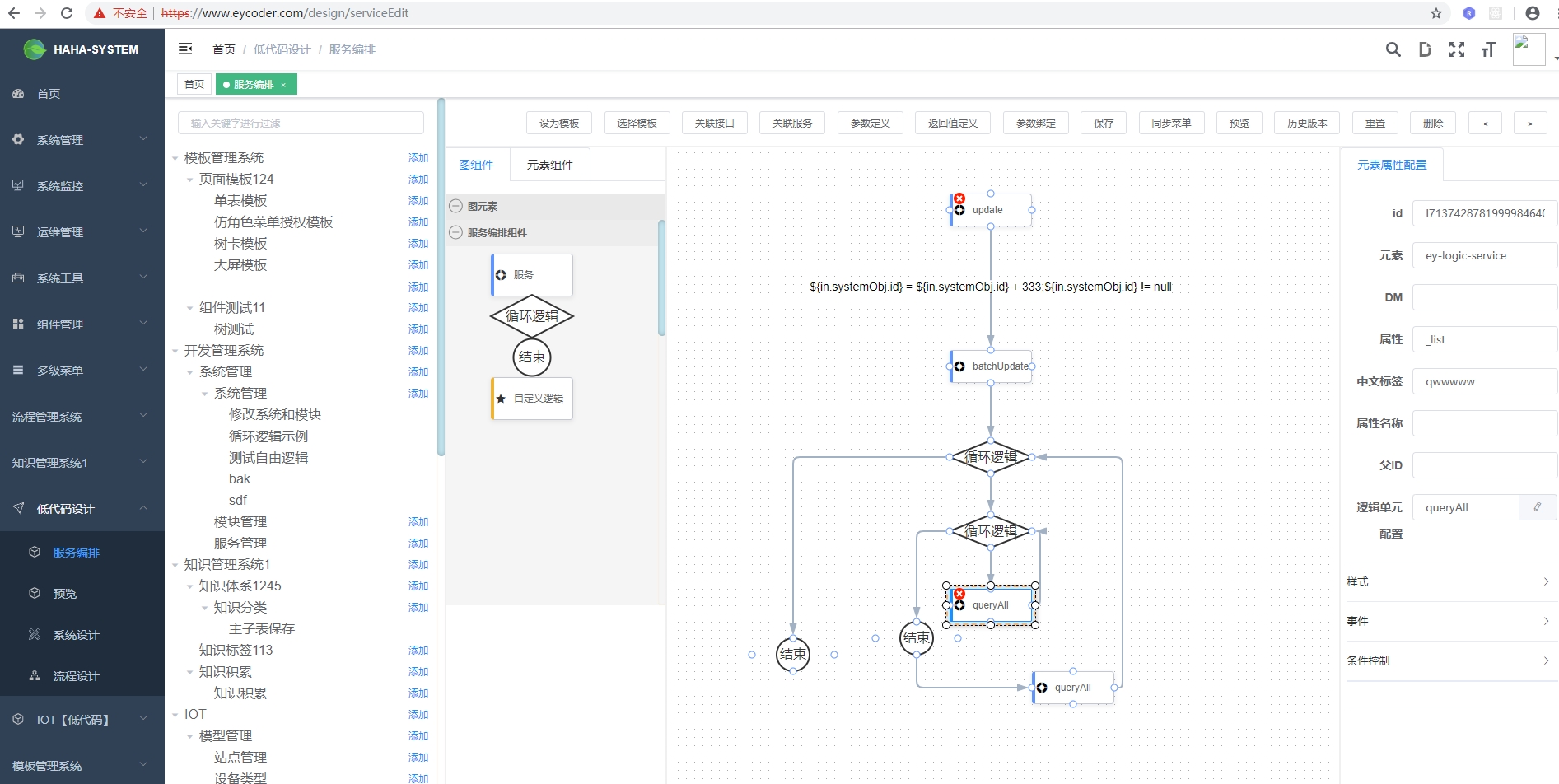Click the tree panel vertical scrollbar
This screenshot has height=784, width=1559.
[441, 278]
